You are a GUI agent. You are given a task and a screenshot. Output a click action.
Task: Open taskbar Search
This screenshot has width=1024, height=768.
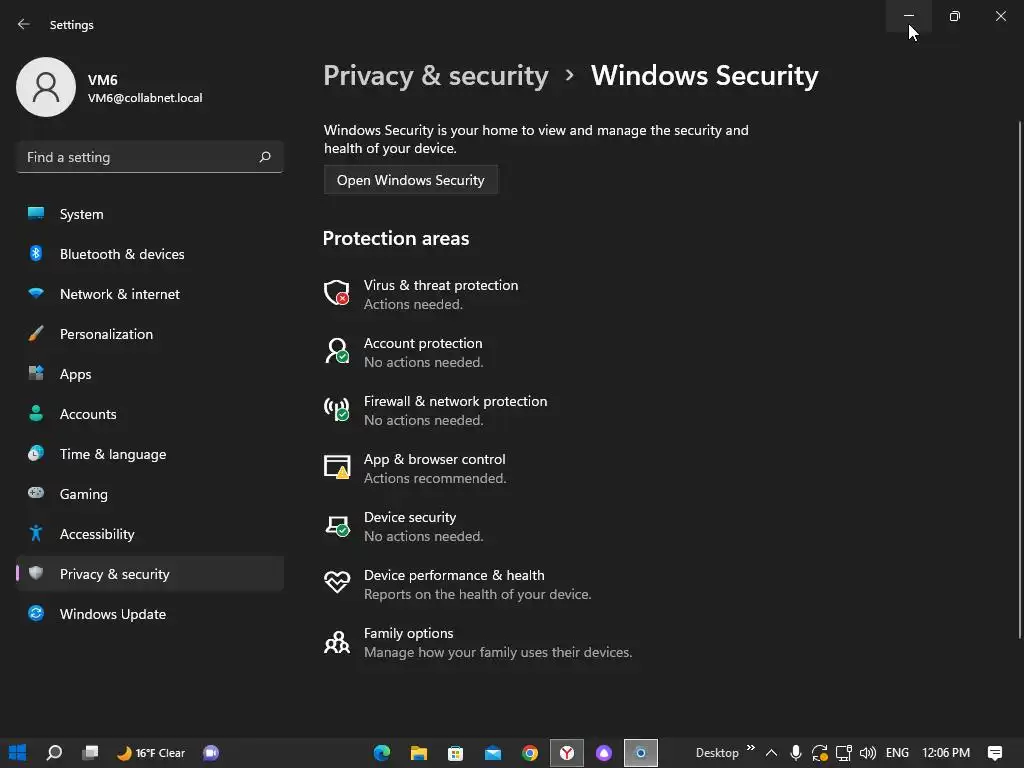click(54, 752)
